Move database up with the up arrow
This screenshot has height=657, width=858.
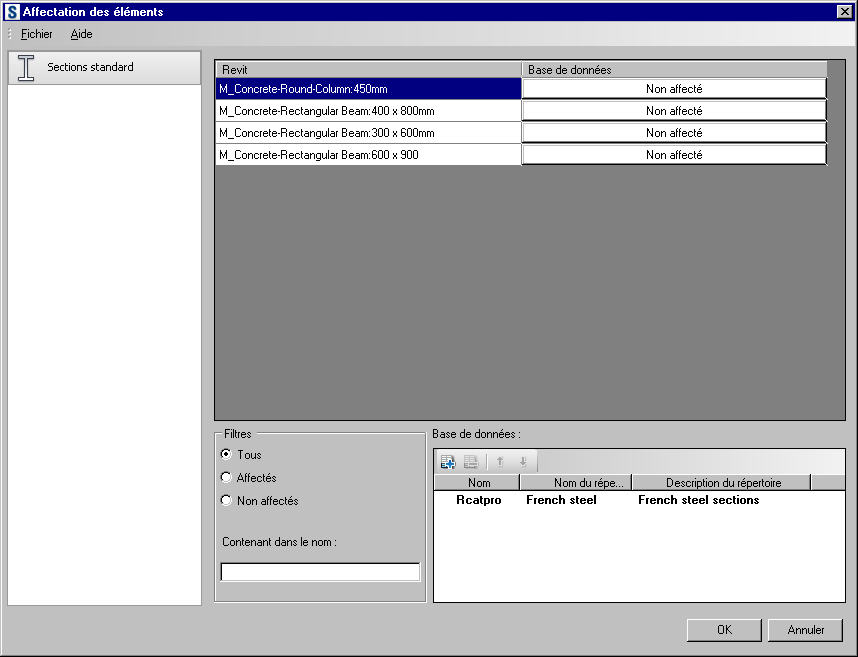tap(500, 462)
